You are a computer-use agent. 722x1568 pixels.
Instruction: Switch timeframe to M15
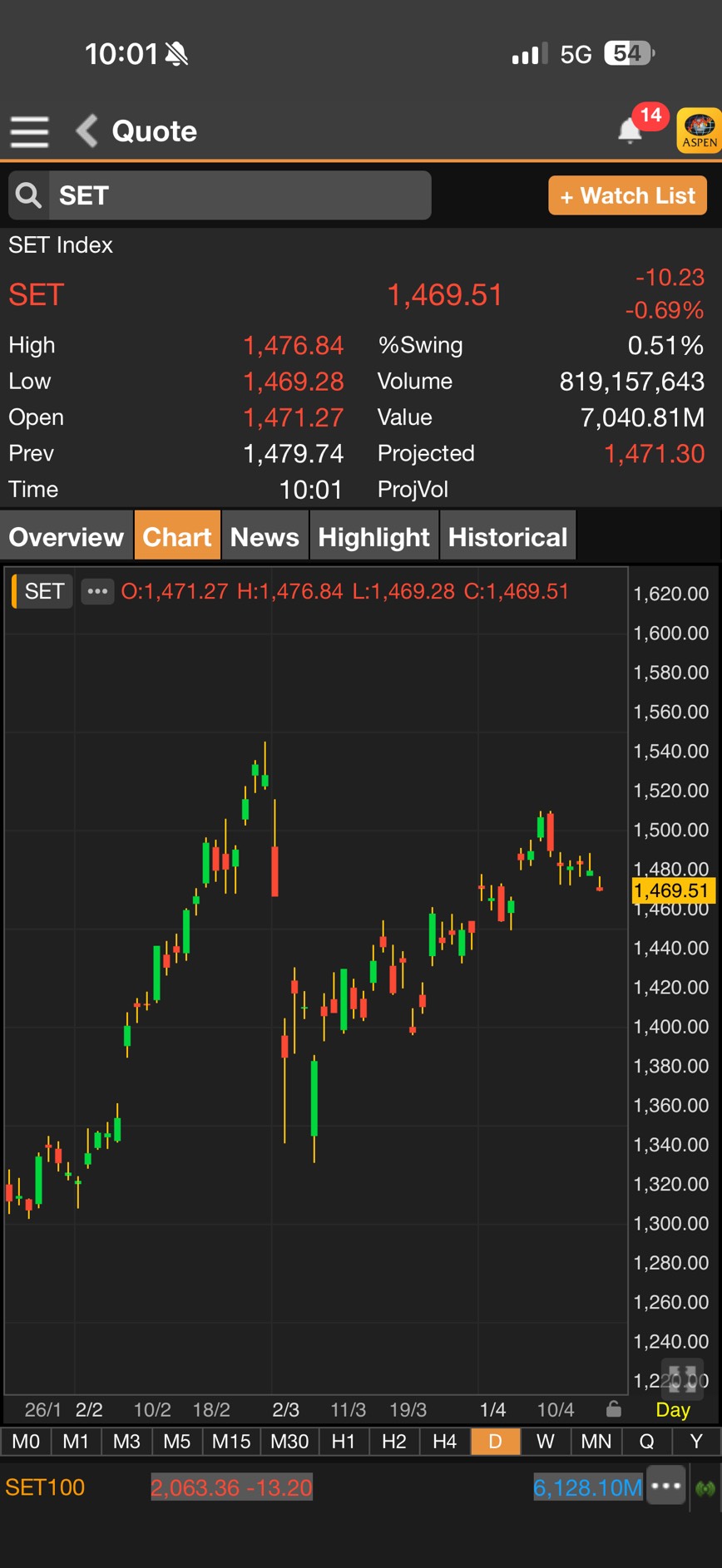pyautogui.click(x=231, y=1441)
